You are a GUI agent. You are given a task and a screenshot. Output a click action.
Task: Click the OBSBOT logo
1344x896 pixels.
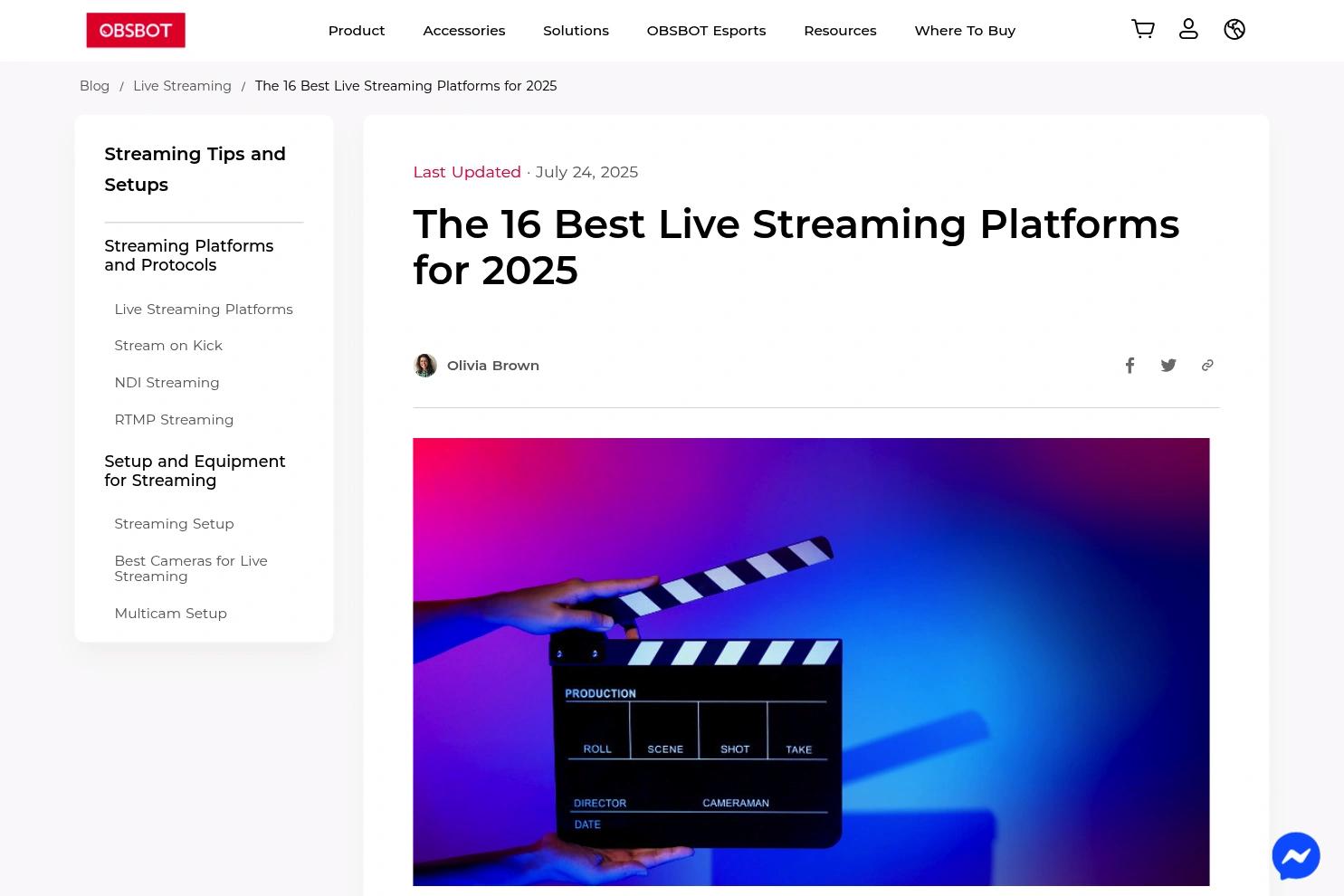click(x=136, y=30)
